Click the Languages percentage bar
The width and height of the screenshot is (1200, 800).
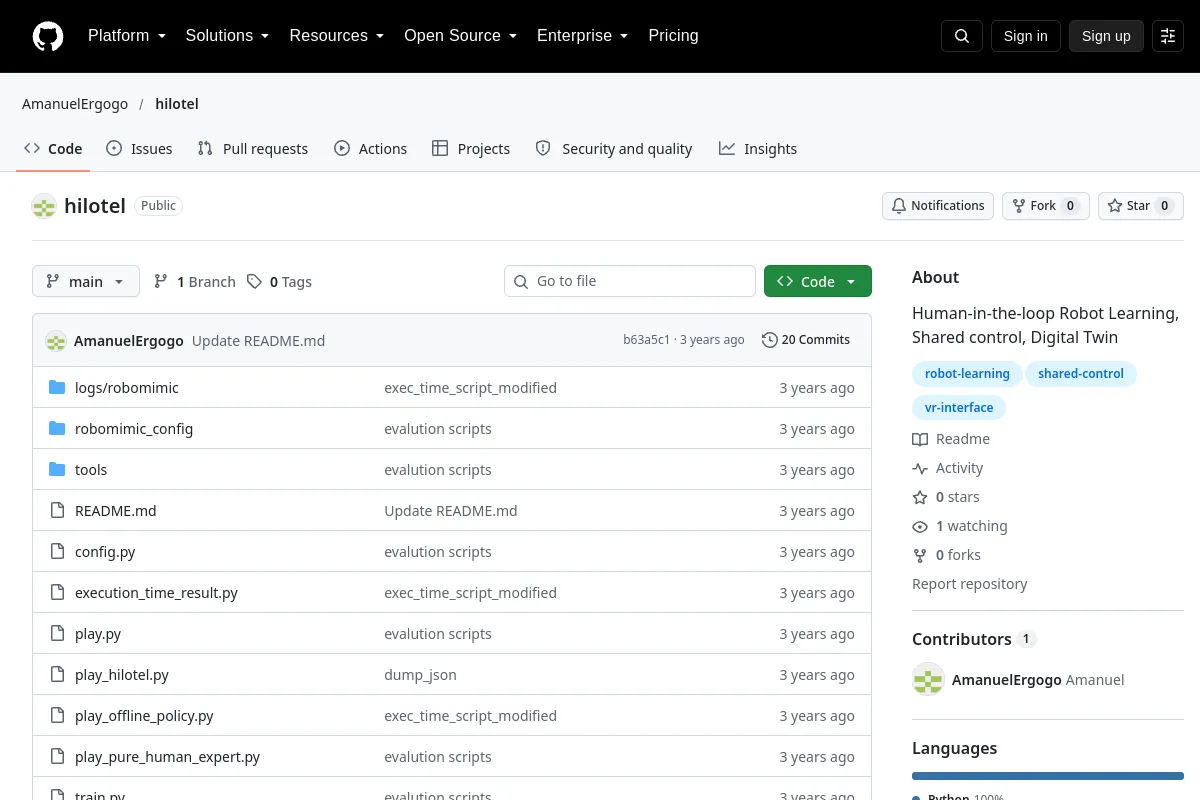[x=1048, y=776]
